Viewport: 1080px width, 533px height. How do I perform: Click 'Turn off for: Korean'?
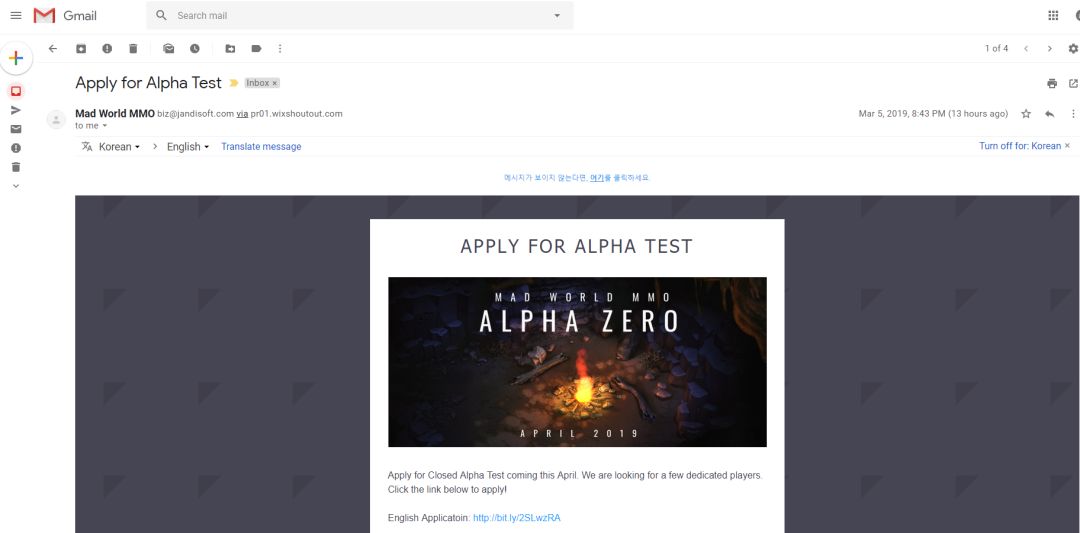pyautogui.click(x=1020, y=146)
